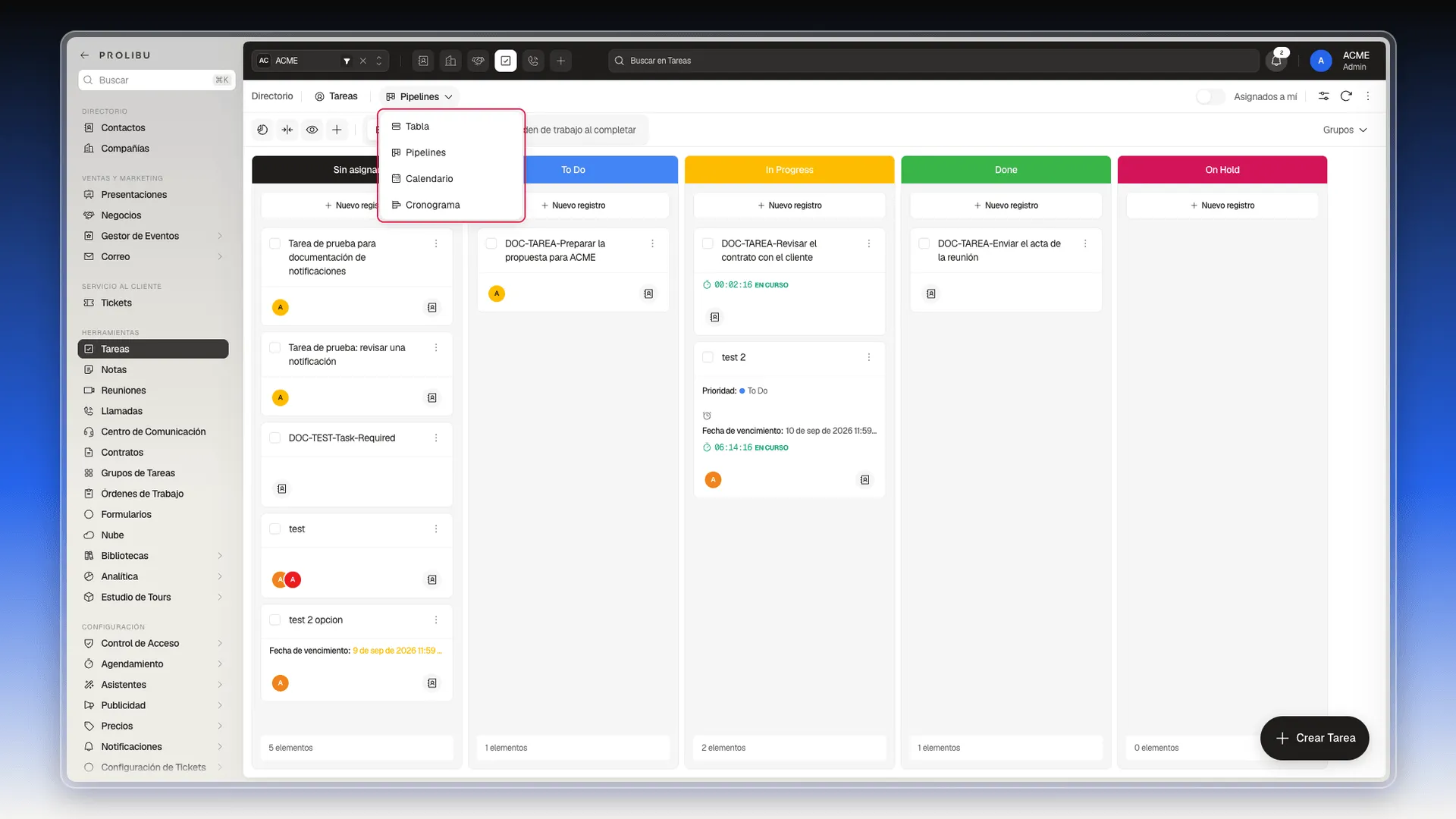The height and width of the screenshot is (819, 1456).
Task: Choose Pipelines in the view menu list
Action: [451, 152]
